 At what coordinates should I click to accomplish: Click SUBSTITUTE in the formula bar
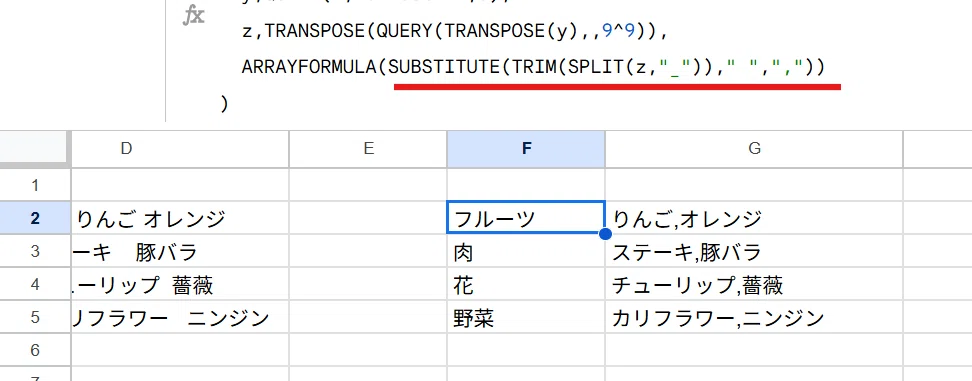[x=443, y=67]
